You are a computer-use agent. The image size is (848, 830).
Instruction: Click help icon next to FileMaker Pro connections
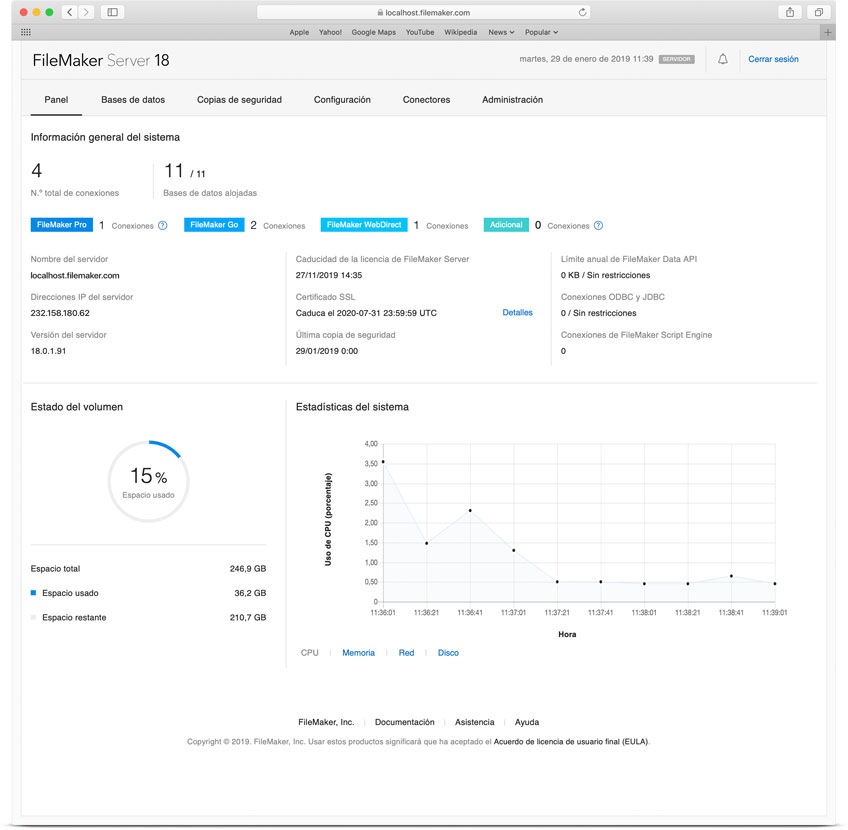tap(162, 226)
